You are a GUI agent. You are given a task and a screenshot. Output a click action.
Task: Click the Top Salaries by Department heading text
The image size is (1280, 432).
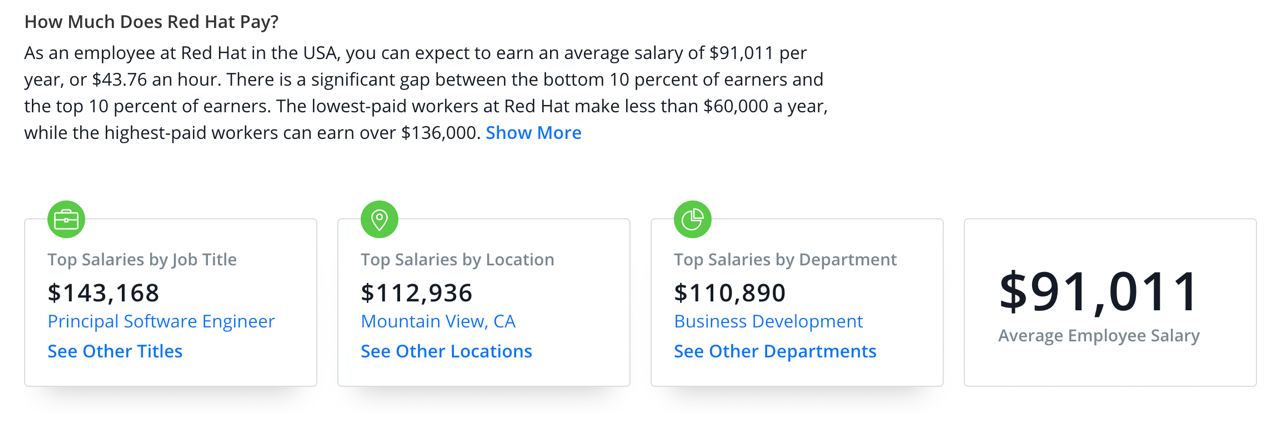point(785,259)
